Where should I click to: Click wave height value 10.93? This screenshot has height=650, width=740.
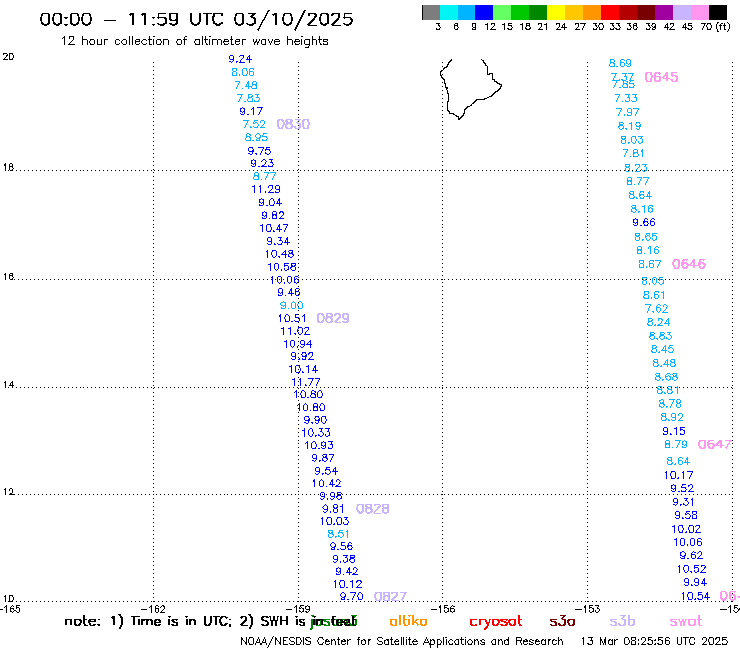tap(319, 445)
